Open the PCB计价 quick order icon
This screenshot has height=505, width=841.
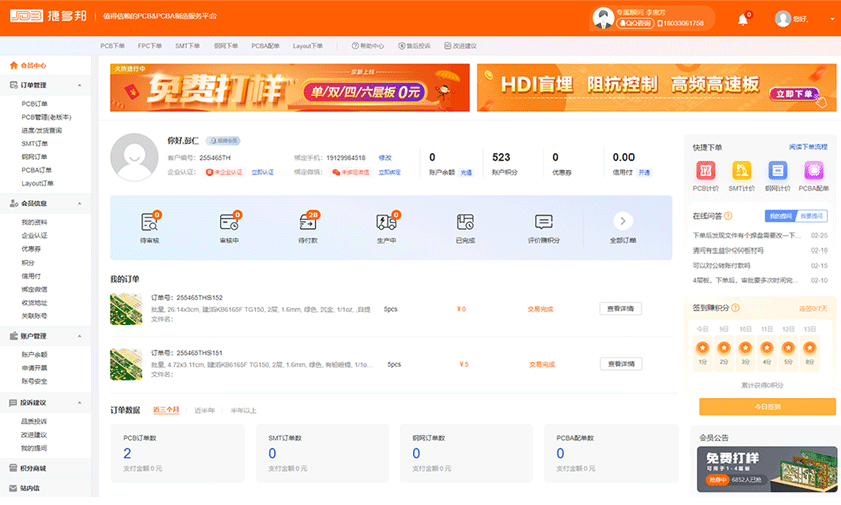click(706, 171)
